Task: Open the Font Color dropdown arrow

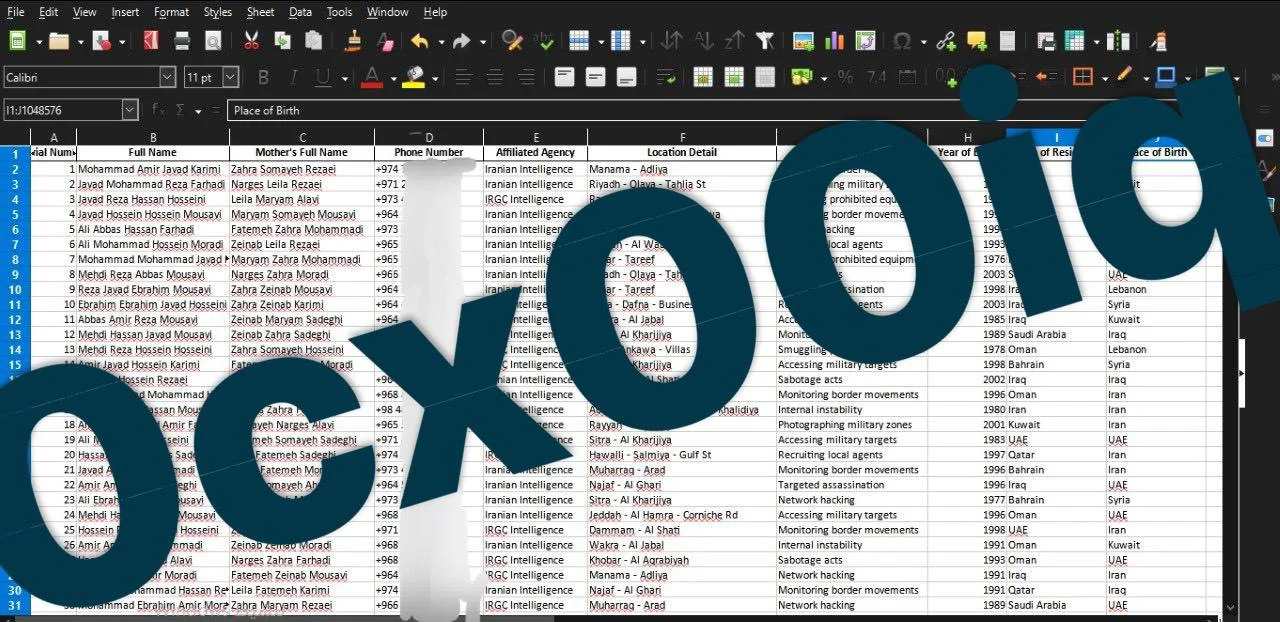Action: pos(393,78)
